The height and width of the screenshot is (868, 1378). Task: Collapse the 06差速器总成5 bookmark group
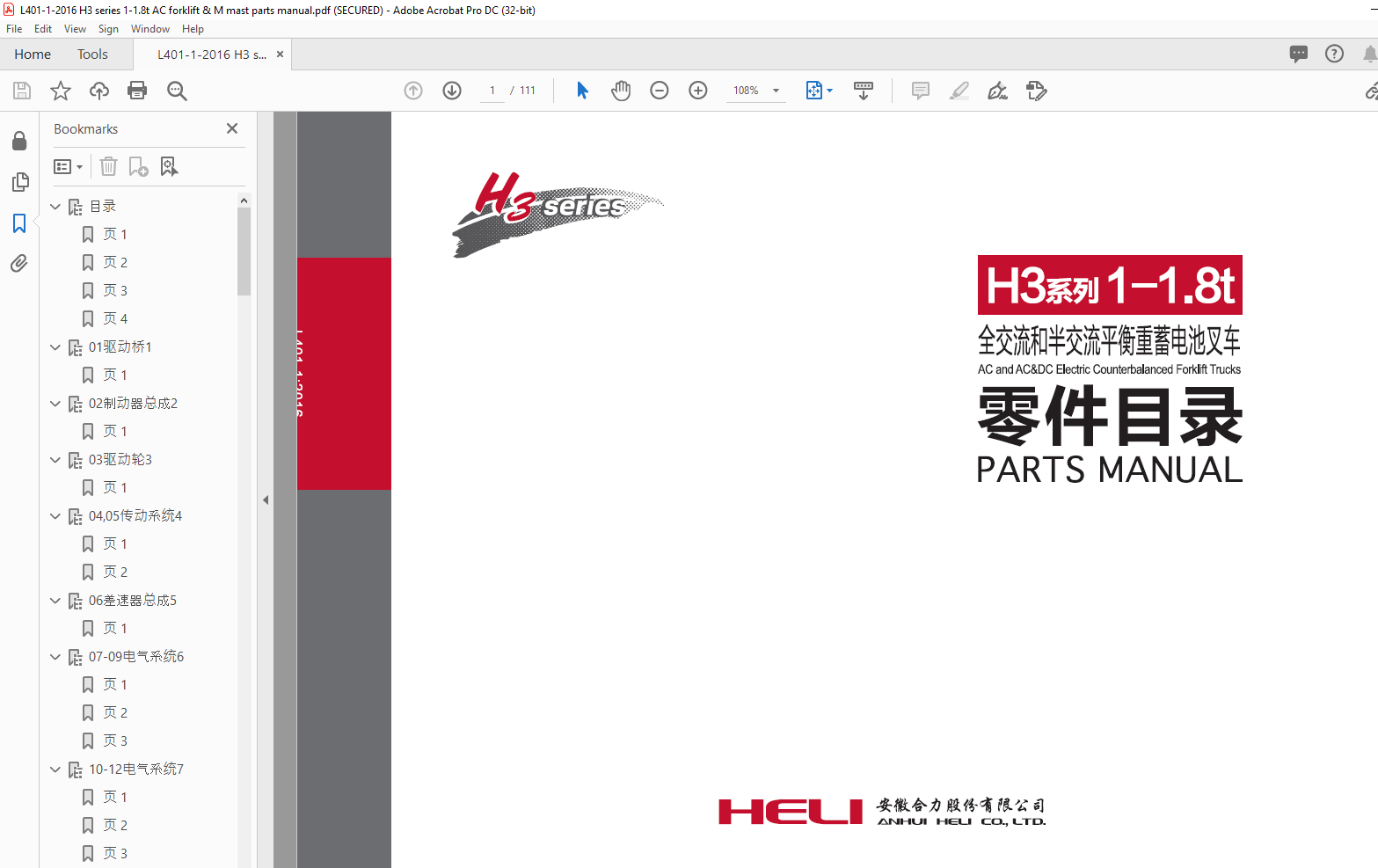(x=55, y=601)
